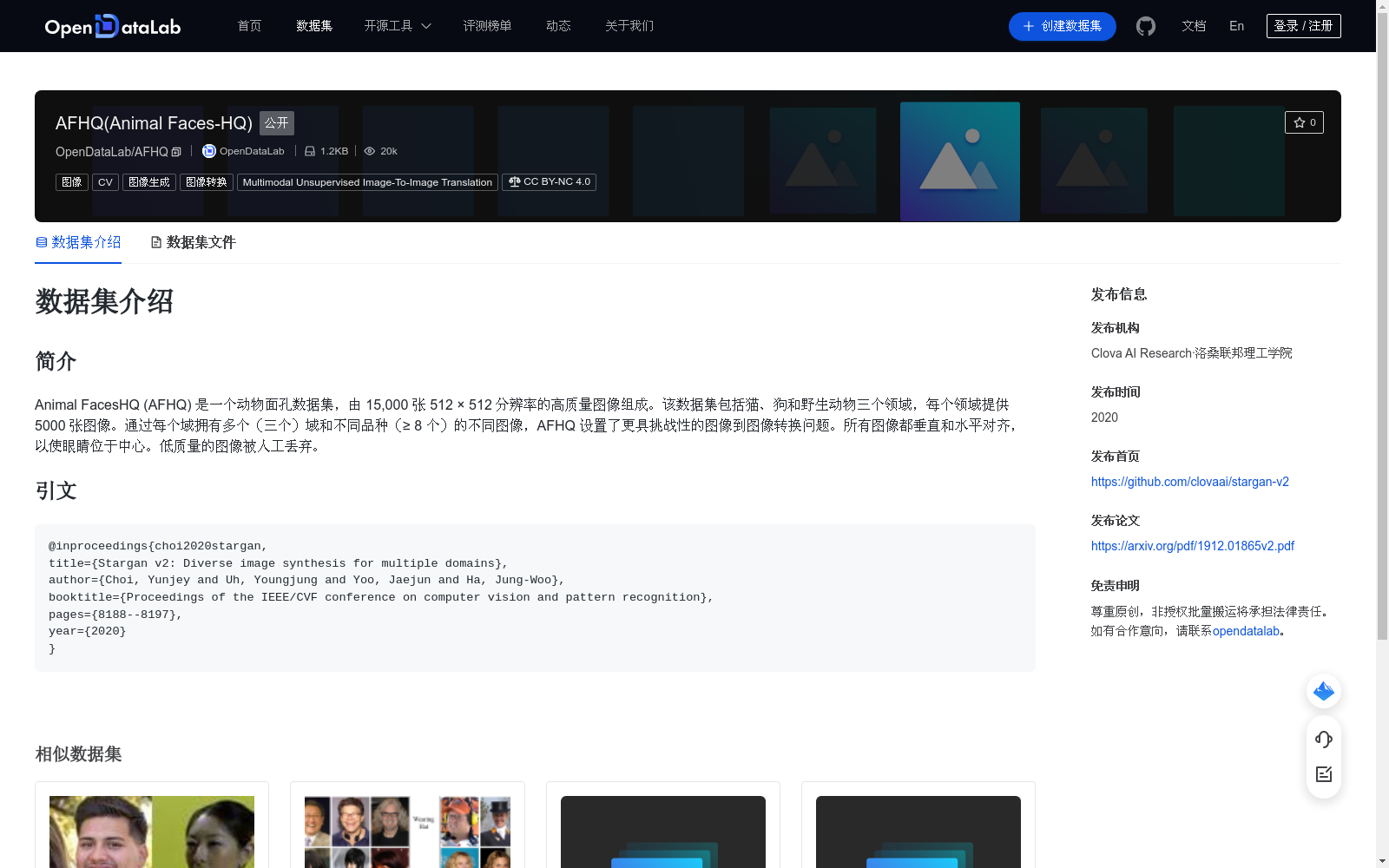Navigate to 首页 in the top menu
Image resolution: width=1389 pixels, height=868 pixels.
click(x=248, y=26)
